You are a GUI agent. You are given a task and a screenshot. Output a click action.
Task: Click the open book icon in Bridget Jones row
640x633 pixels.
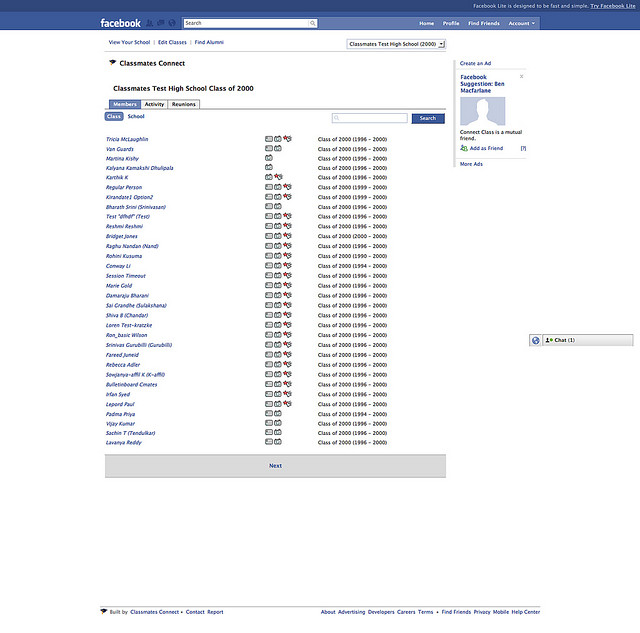tap(278, 236)
